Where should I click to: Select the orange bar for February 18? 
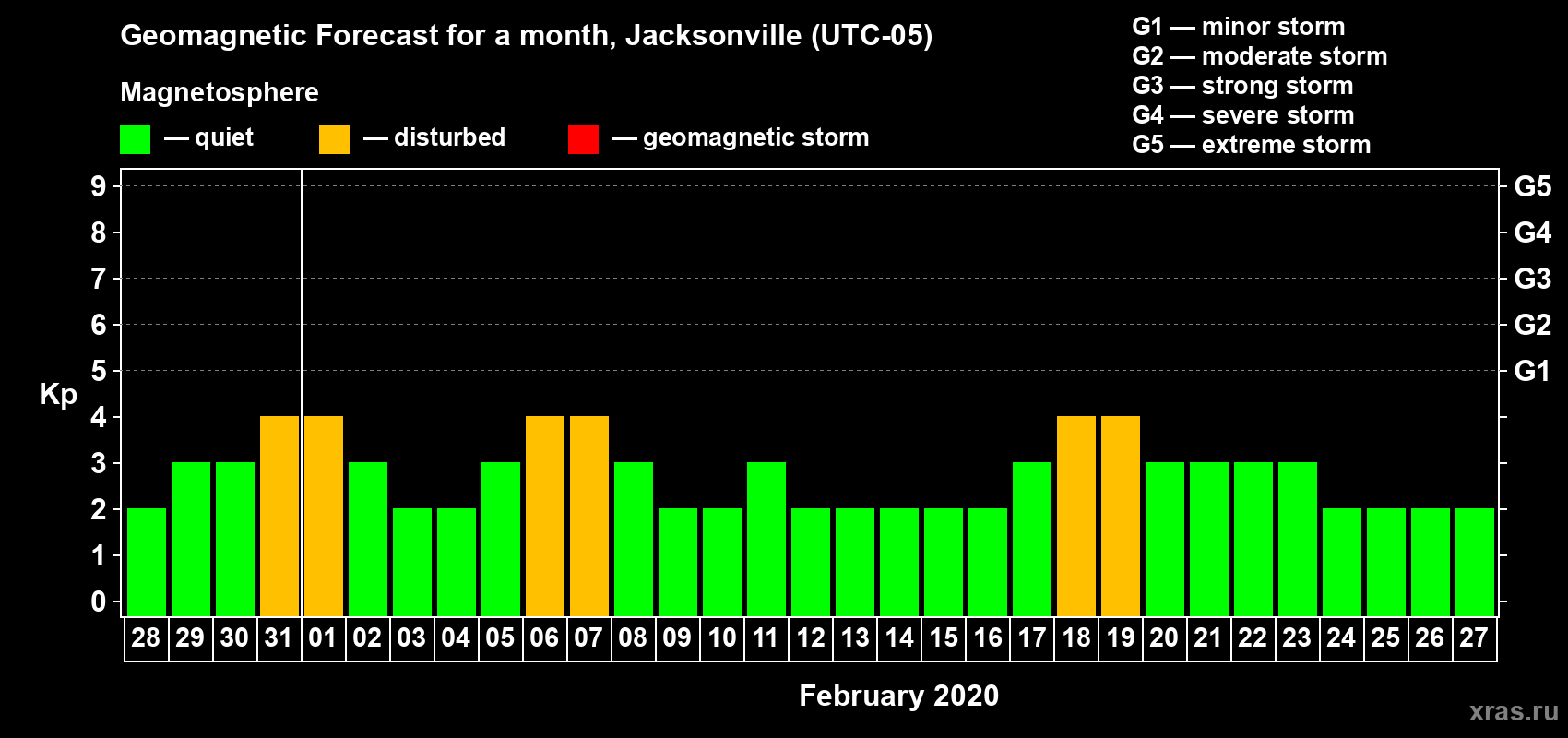(x=1076, y=516)
